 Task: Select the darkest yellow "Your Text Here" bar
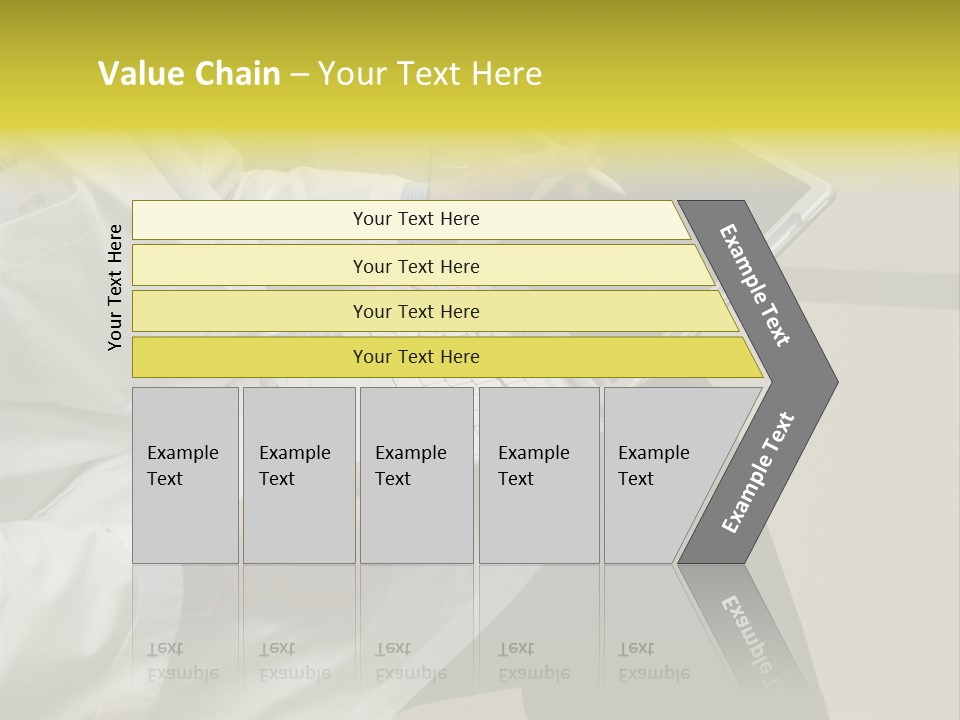pos(416,357)
